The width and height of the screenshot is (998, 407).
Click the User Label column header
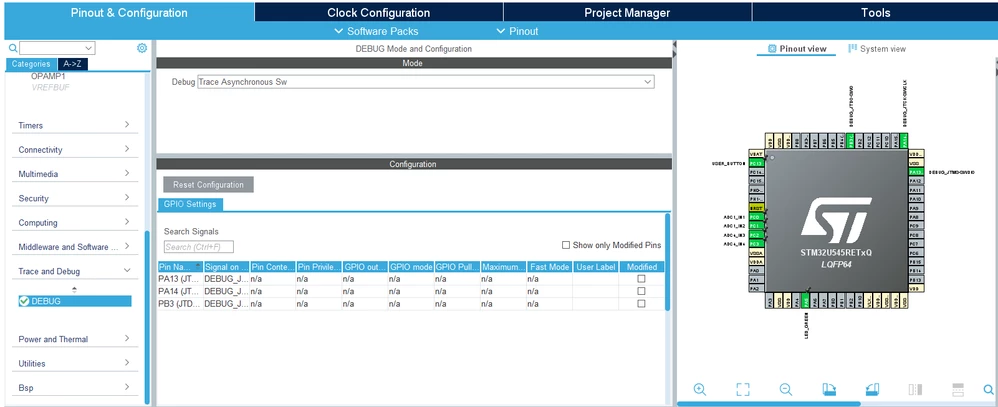point(596,267)
